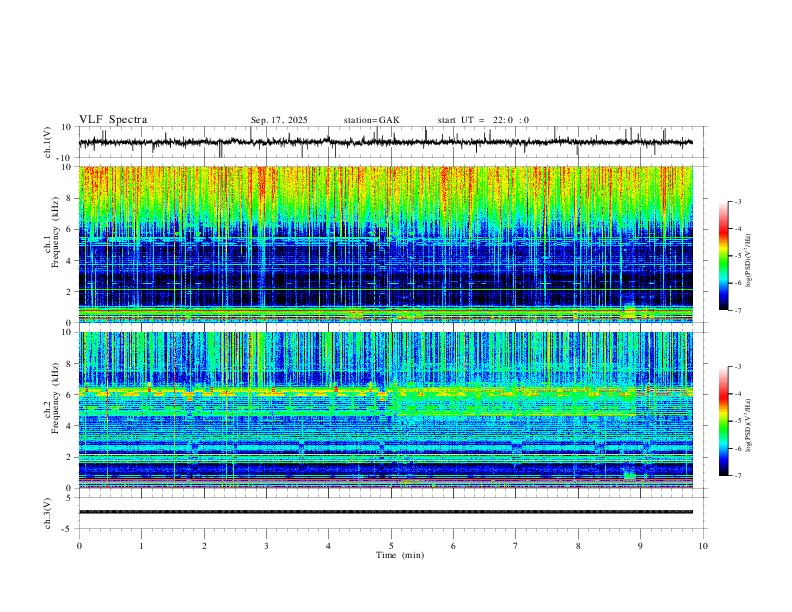Click the time axis tick label "7"
The image size is (792, 612).
516,546
